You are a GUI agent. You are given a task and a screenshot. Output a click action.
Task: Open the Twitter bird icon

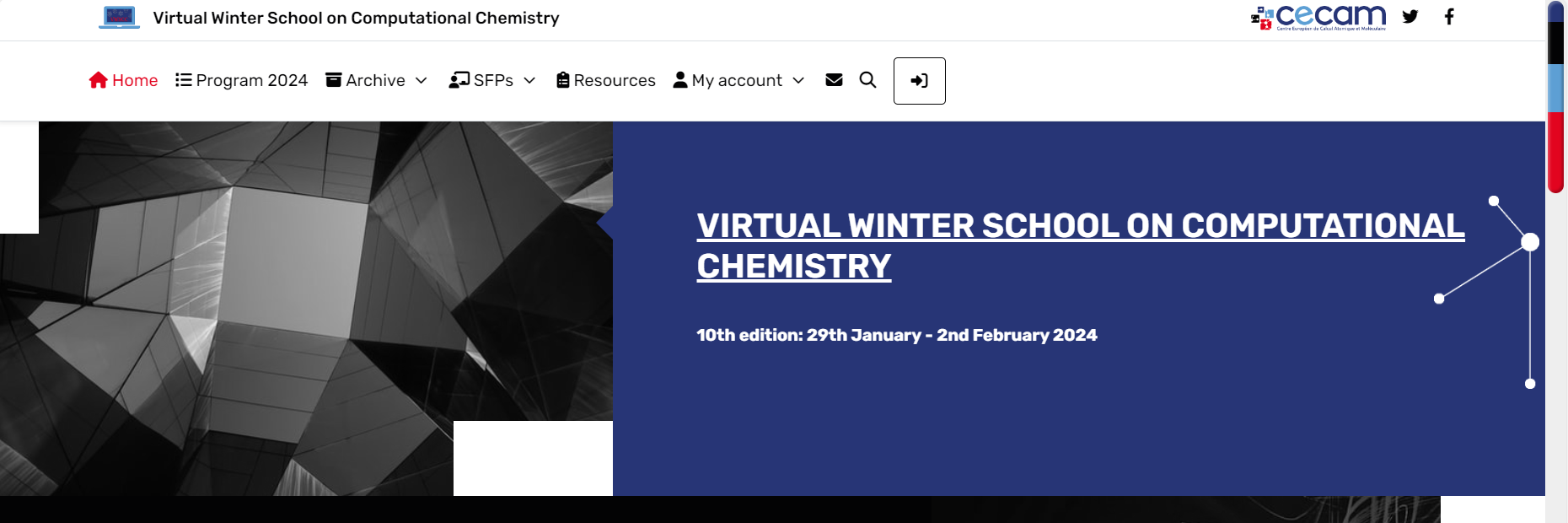[x=1410, y=17]
